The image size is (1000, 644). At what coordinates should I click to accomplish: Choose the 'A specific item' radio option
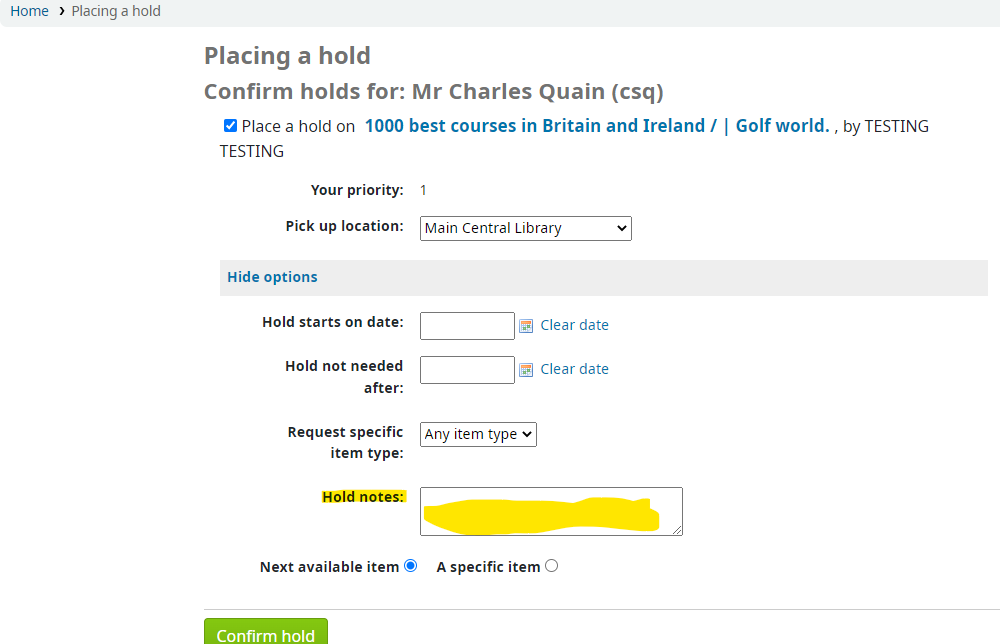[551, 566]
